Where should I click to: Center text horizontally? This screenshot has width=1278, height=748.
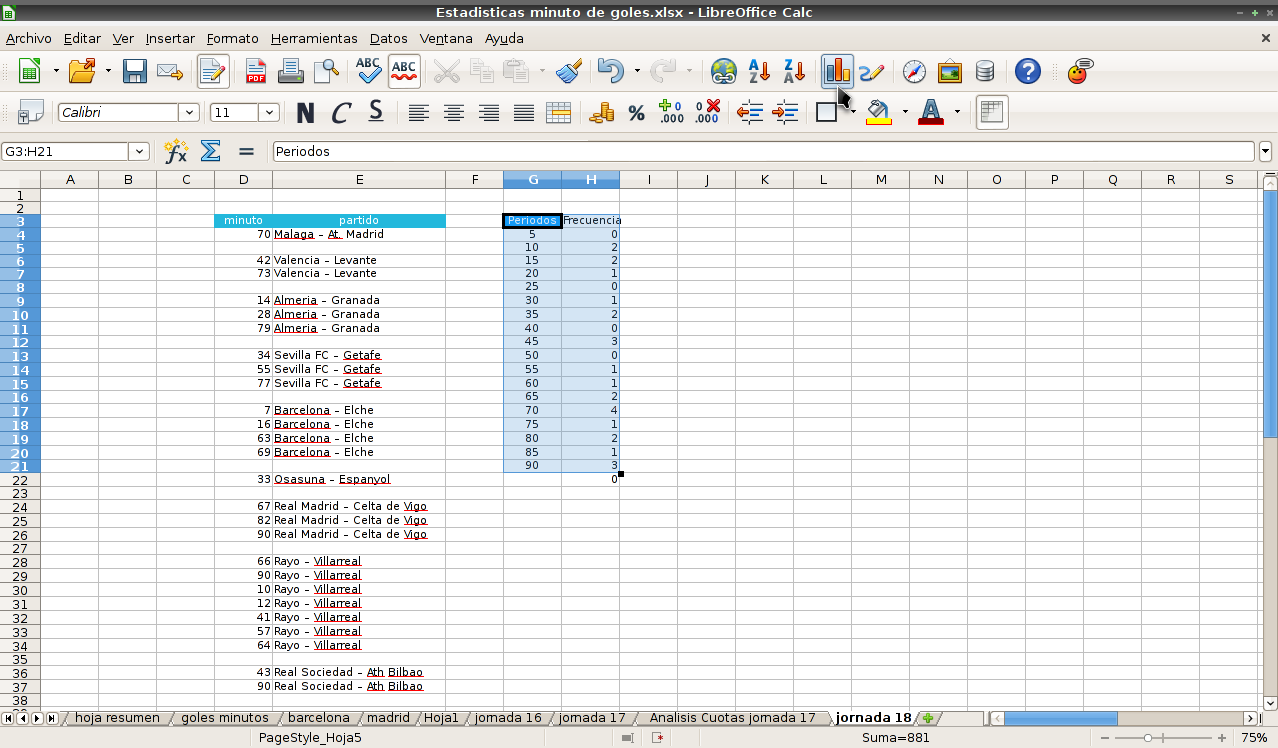click(x=454, y=113)
